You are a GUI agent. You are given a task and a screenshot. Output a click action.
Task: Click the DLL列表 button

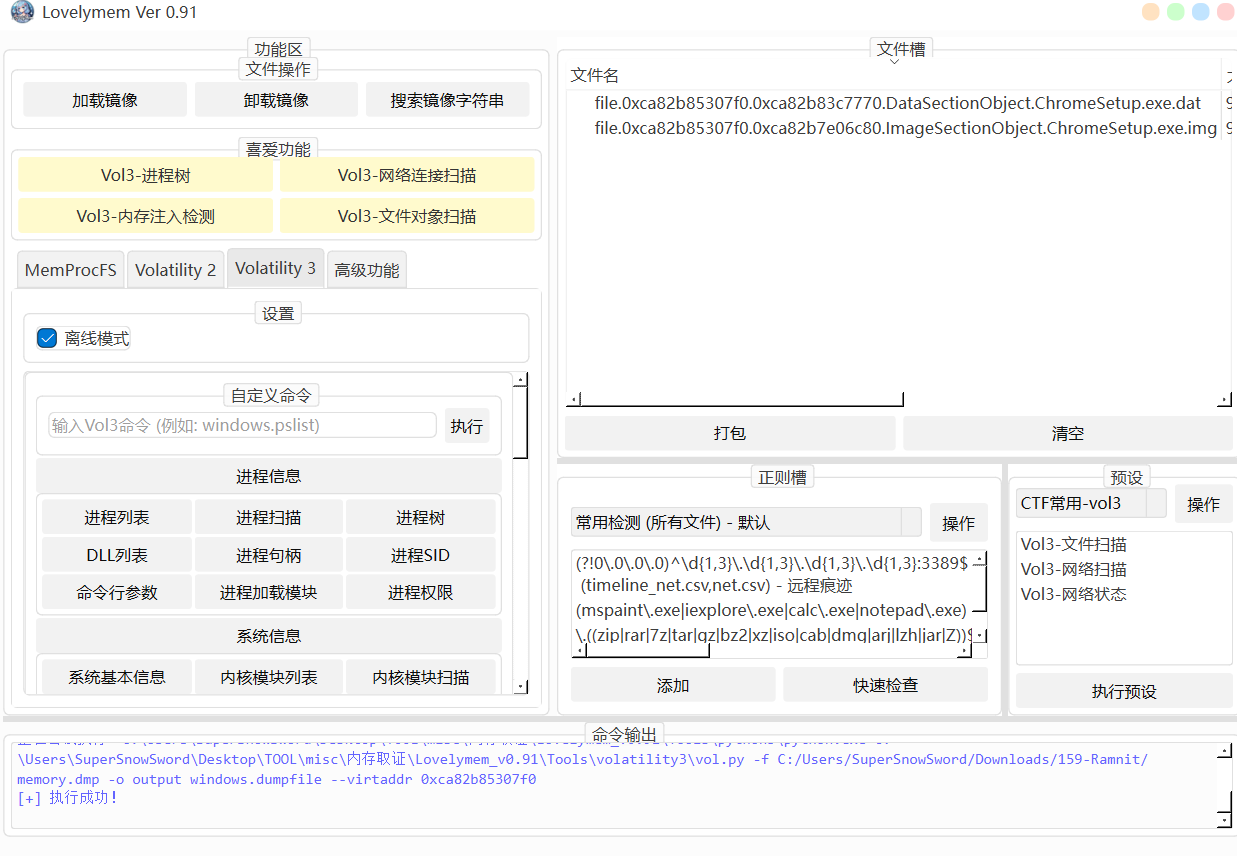[117, 555]
